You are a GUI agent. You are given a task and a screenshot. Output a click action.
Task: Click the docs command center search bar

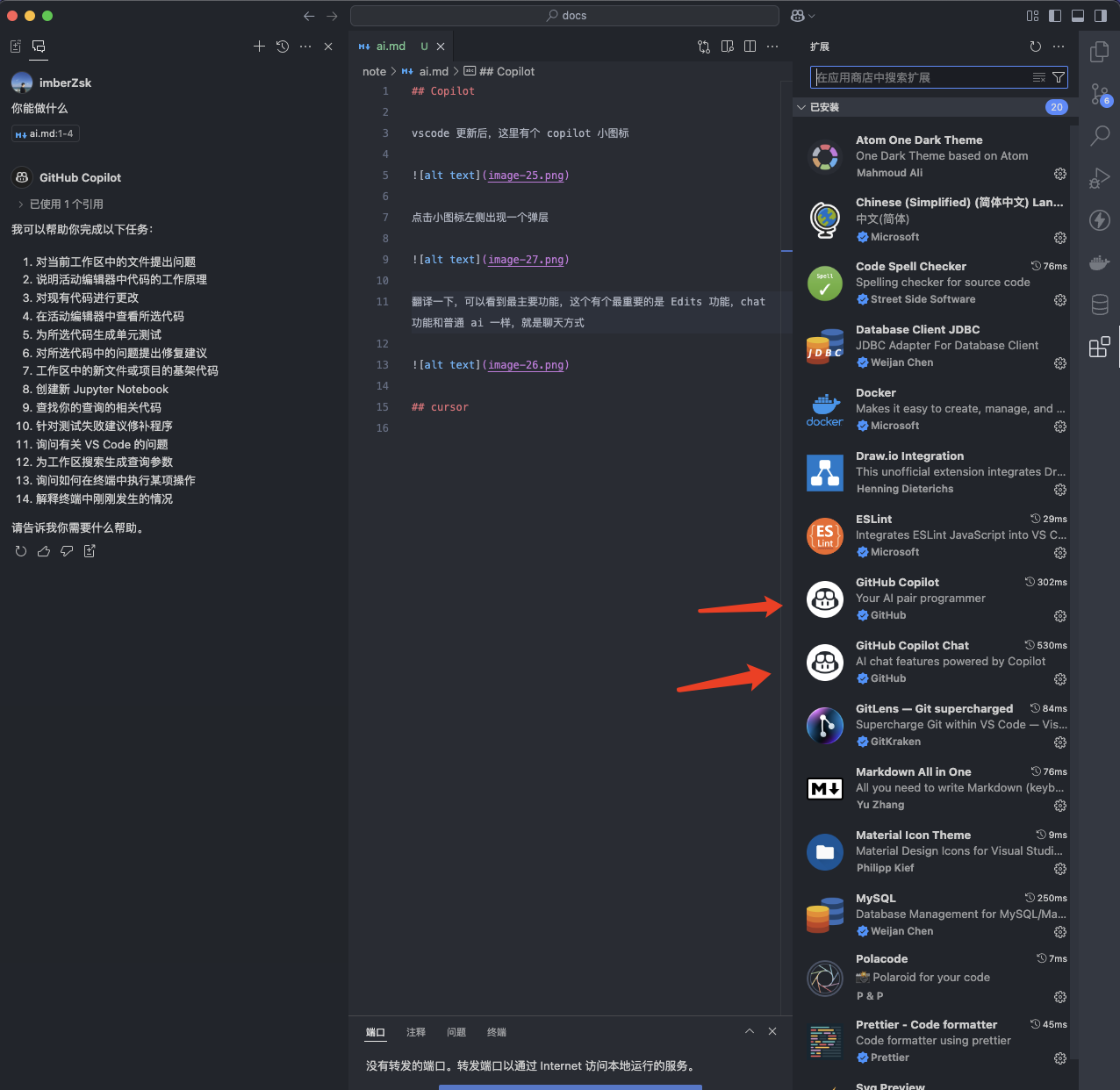coord(564,16)
